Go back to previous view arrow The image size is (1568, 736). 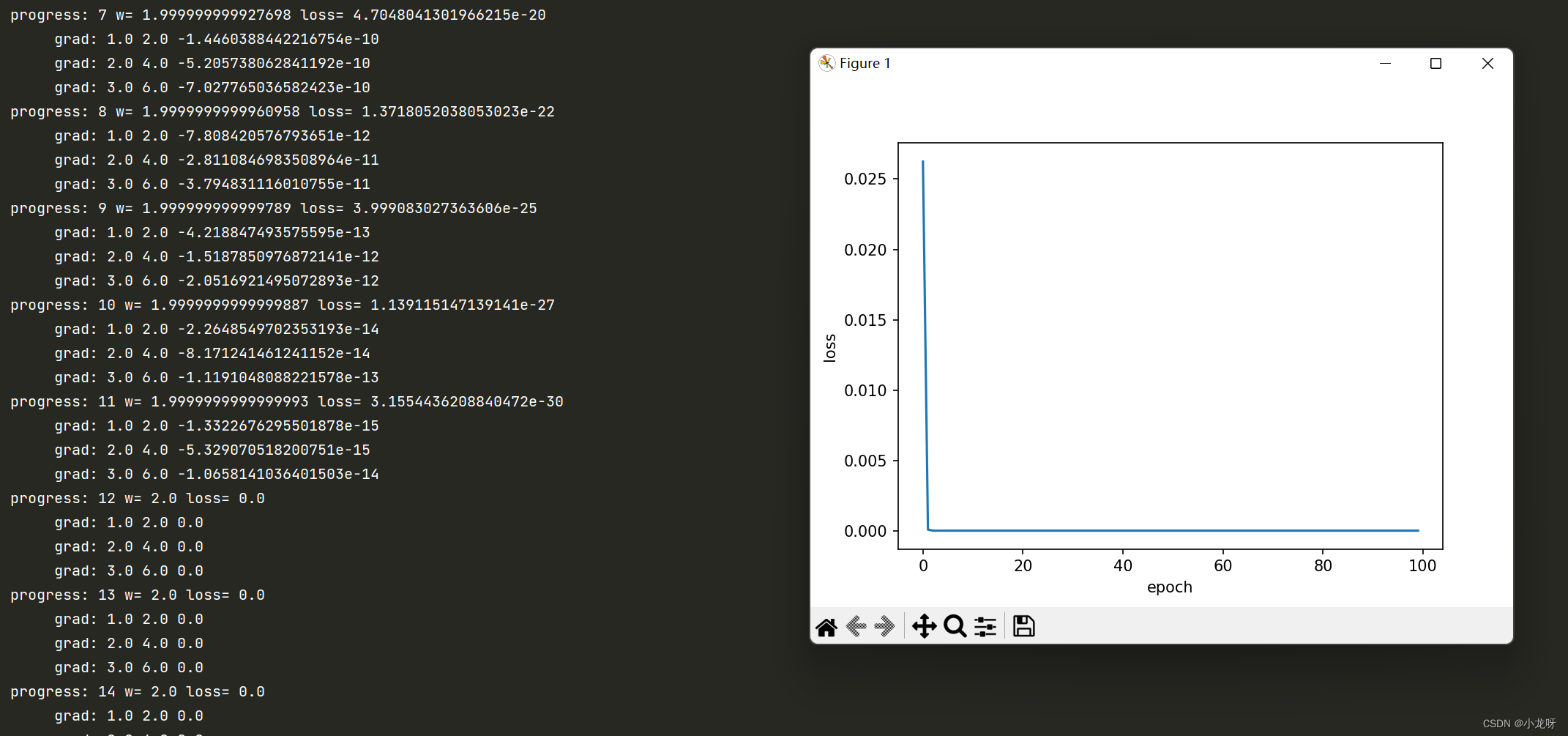(856, 627)
